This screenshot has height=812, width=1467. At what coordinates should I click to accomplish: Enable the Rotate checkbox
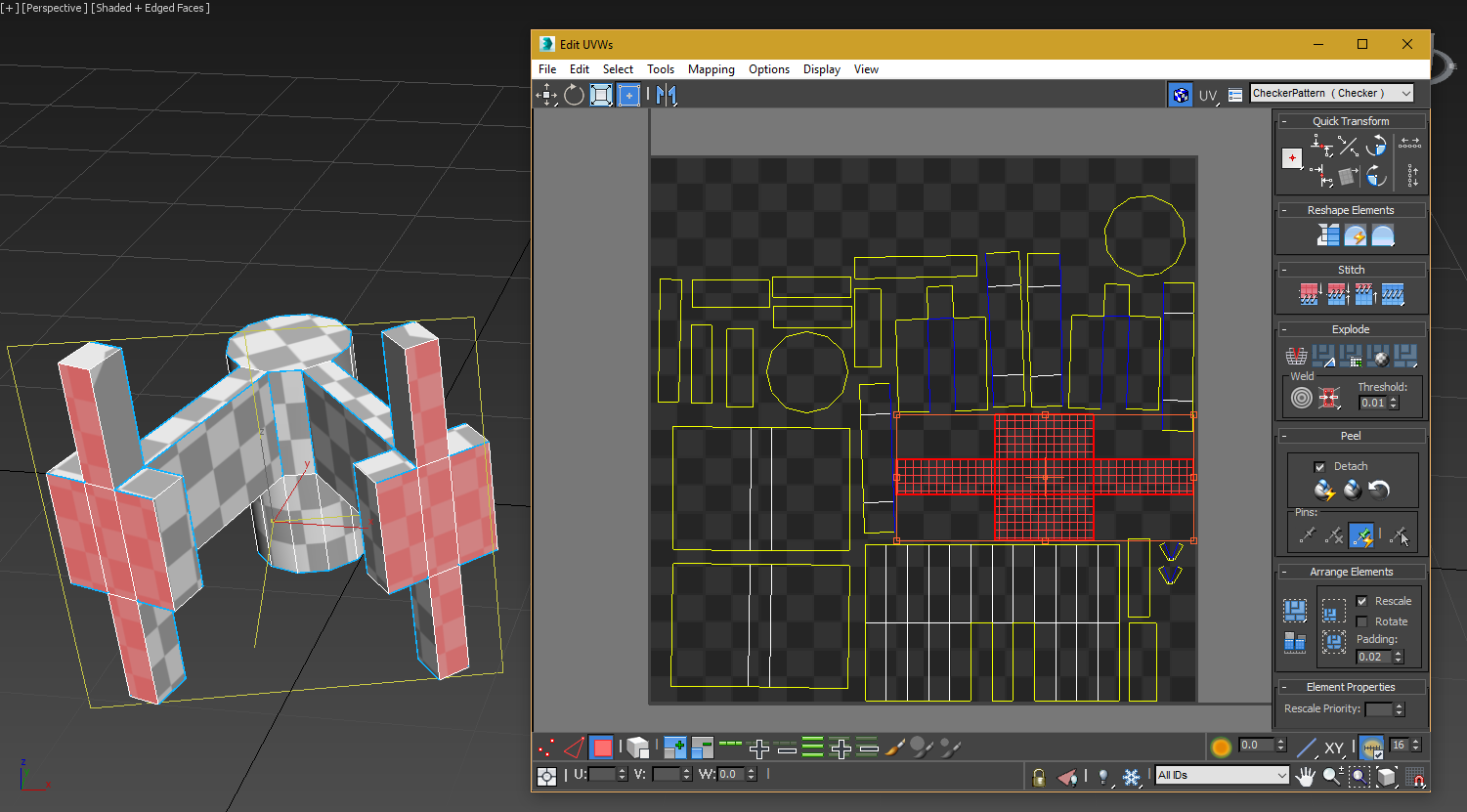[x=1361, y=621]
